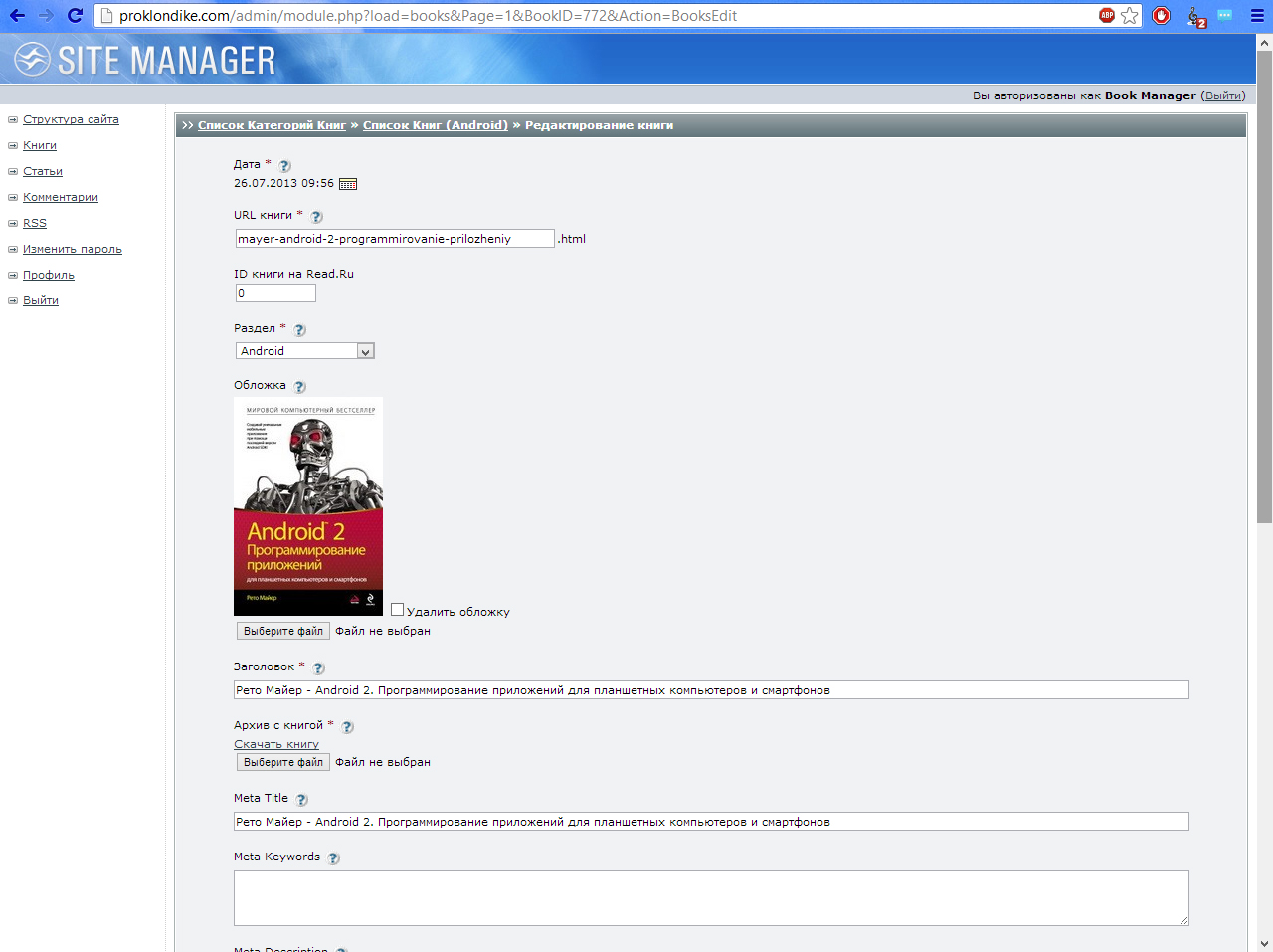Open the AdBlock Plus extension icon
Screen dimensions: 1273x952
[x=1106, y=15]
